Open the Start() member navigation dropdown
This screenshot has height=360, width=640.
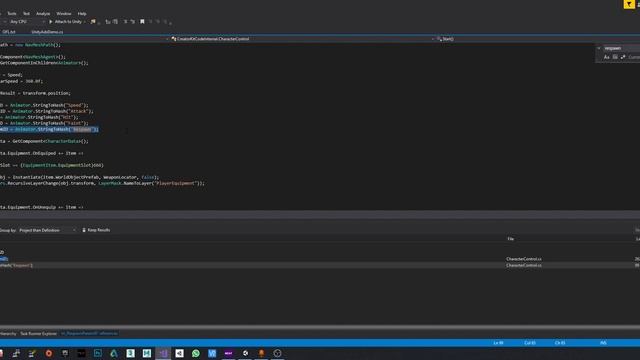pos(537,39)
